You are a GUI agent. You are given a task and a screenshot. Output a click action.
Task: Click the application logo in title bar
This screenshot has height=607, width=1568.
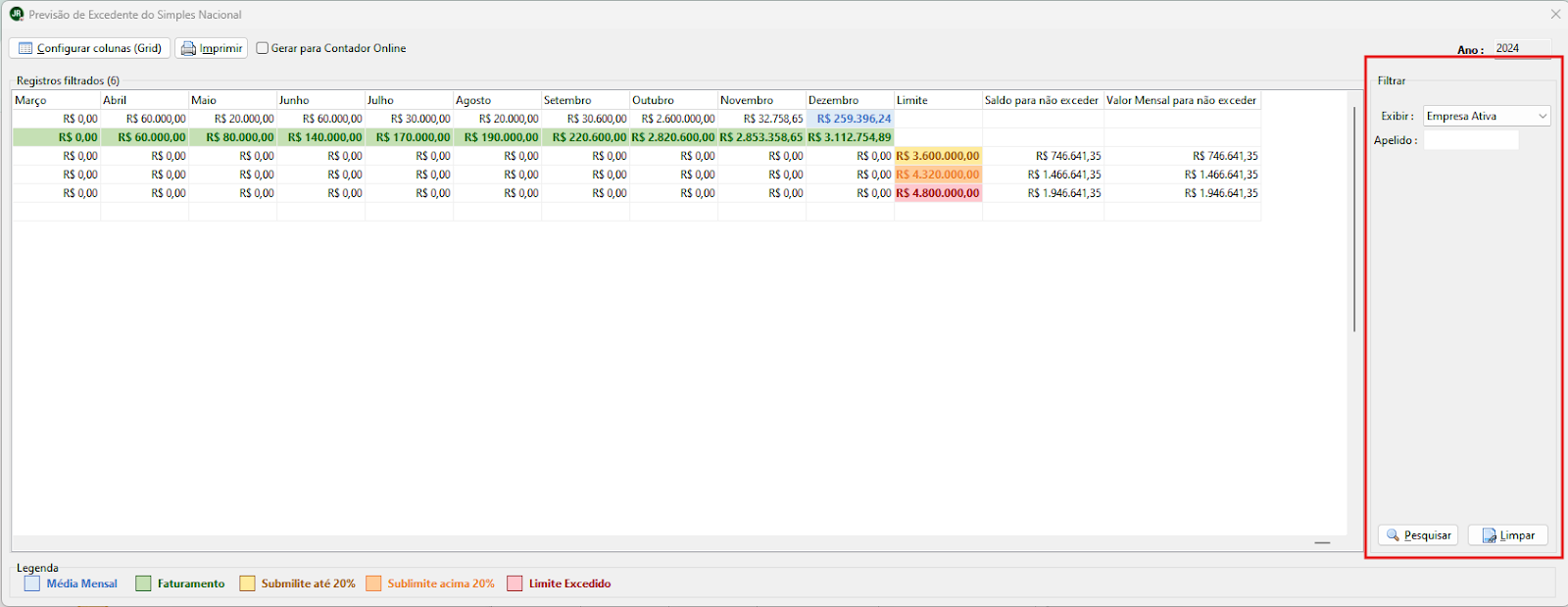[17, 15]
